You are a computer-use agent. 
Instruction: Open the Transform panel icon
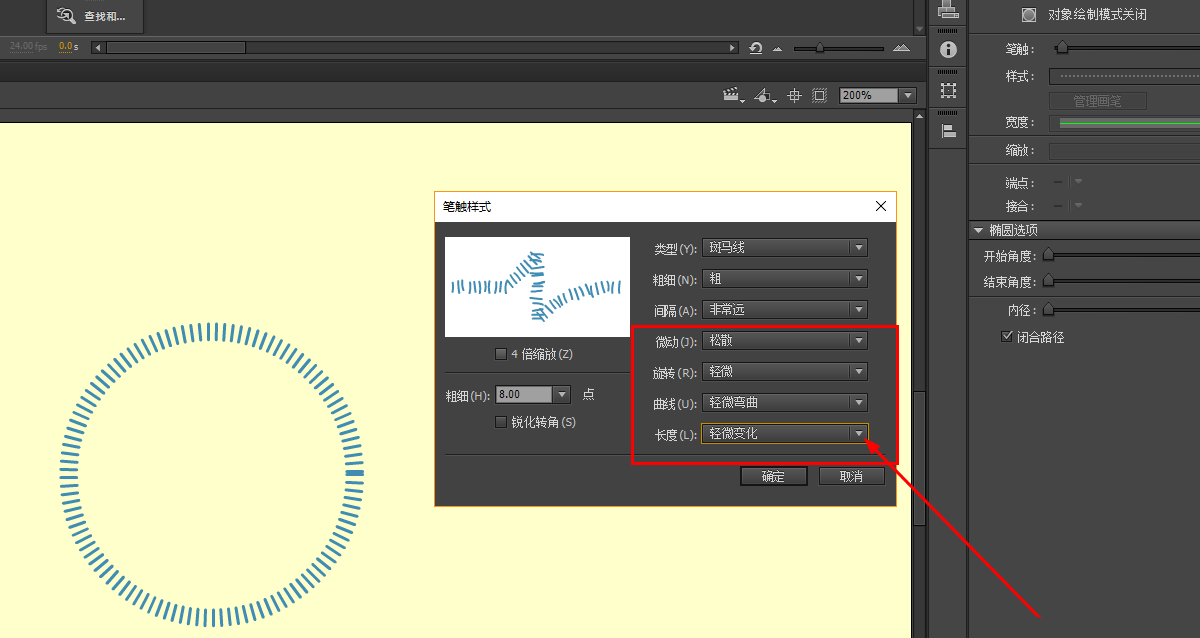tap(948, 90)
